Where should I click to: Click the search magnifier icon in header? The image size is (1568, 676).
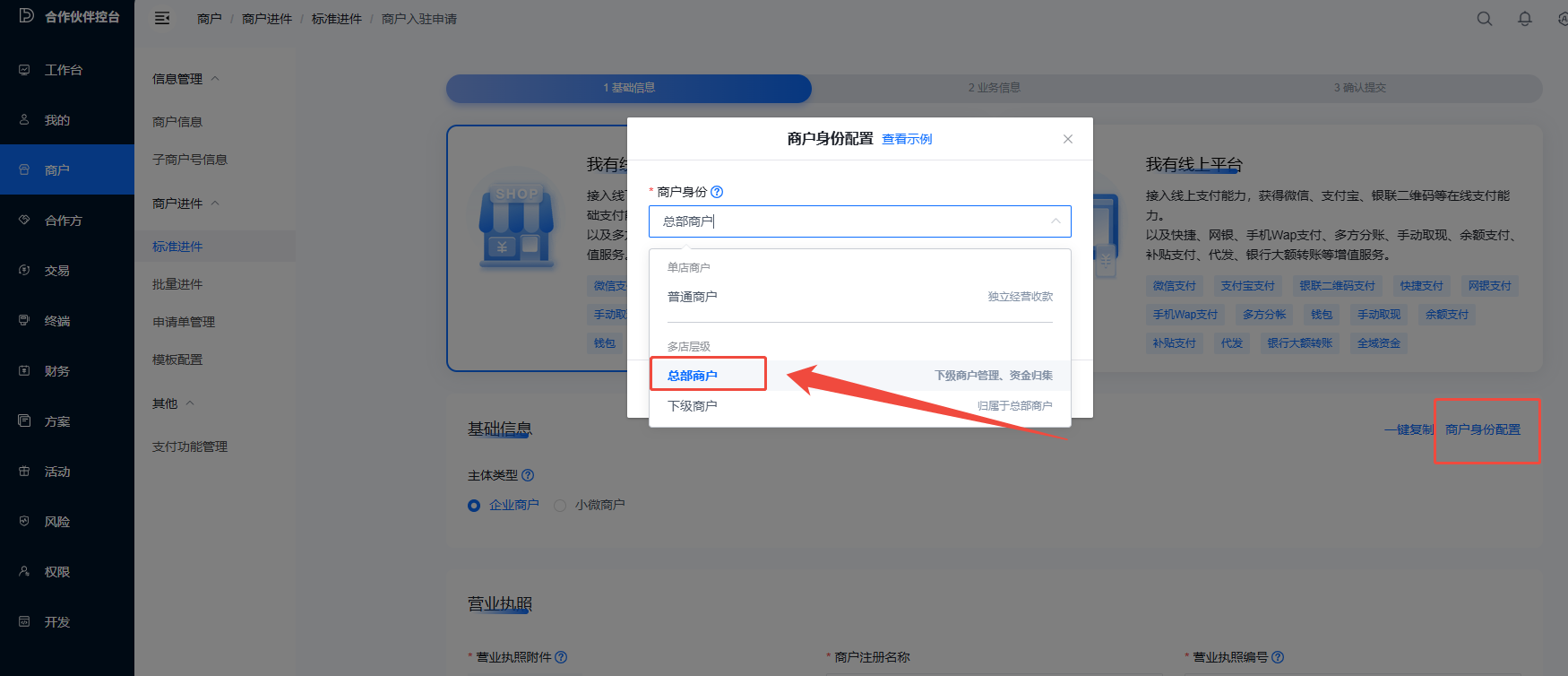[1485, 19]
